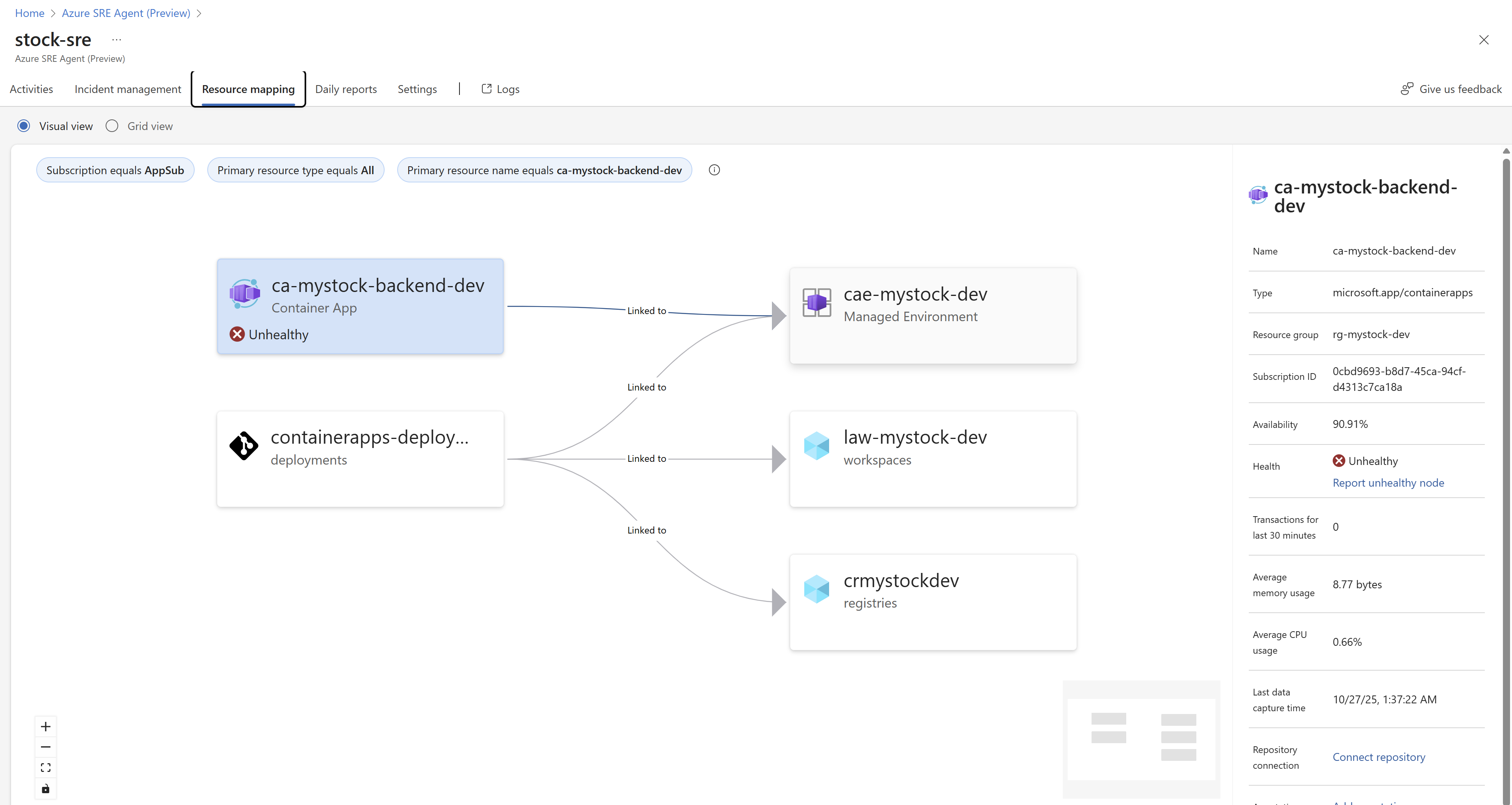
Task: Click the Connect repository link
Action: click(1378, 757)
